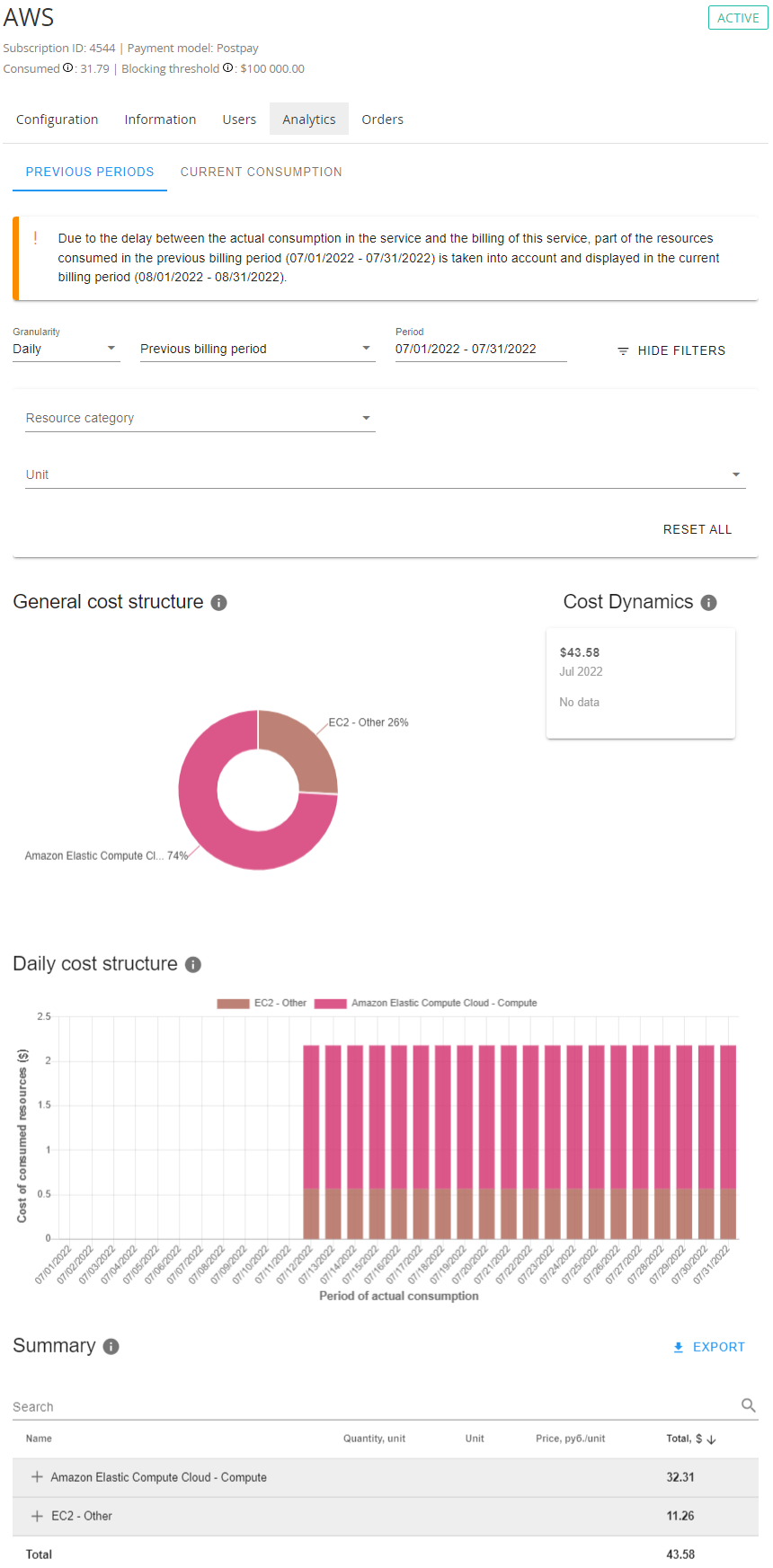
Task: Click the search magnifier icon in Summary
Action: (x=748, y=1405)
